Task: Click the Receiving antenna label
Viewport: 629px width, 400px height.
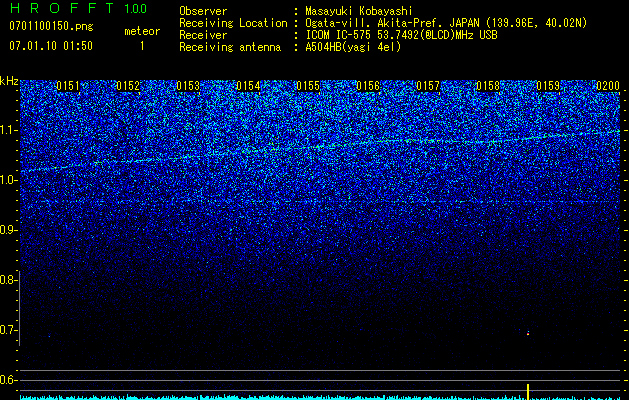Action: [x=230, y=47]
